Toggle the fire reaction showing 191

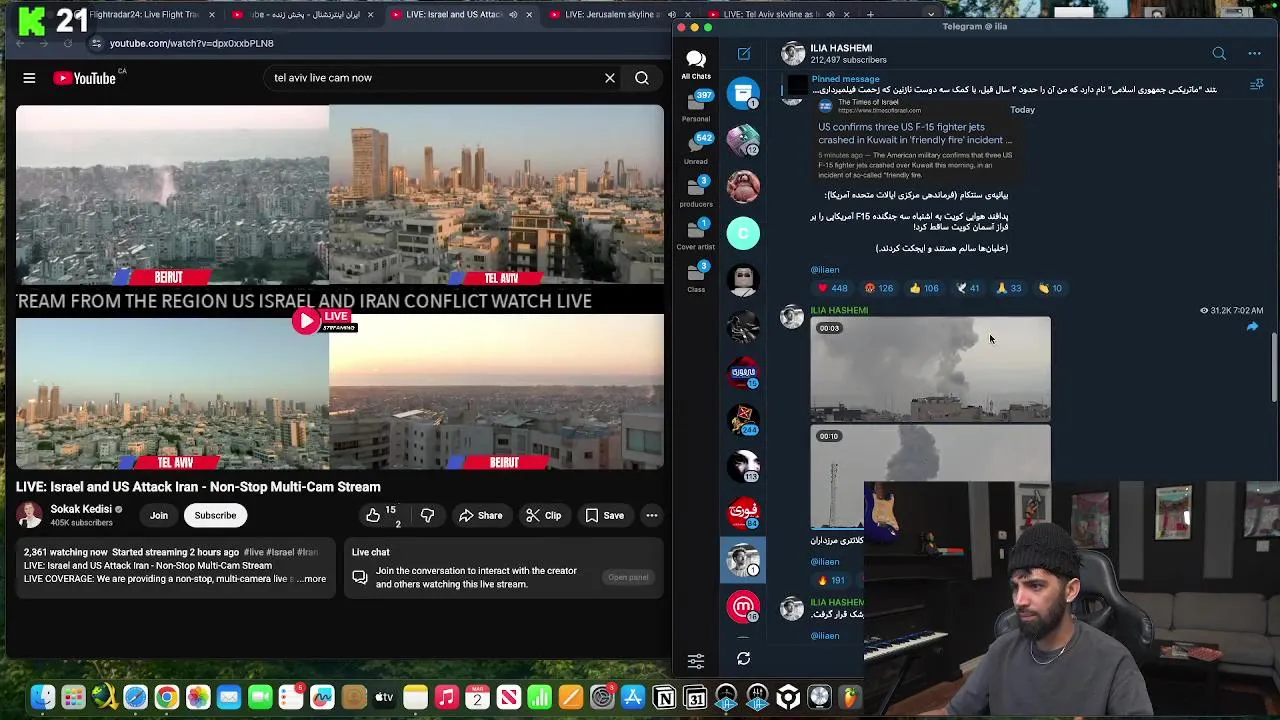[832, 580]
